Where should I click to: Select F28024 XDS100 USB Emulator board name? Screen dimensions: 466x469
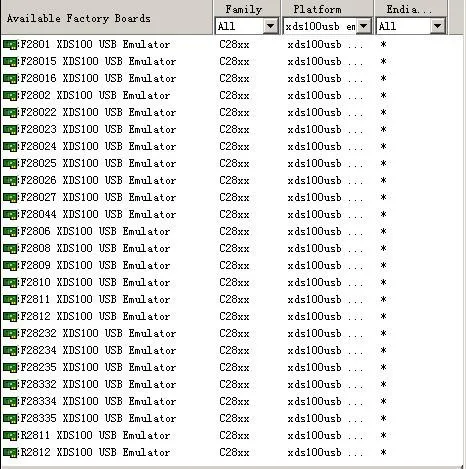[98, 146]
